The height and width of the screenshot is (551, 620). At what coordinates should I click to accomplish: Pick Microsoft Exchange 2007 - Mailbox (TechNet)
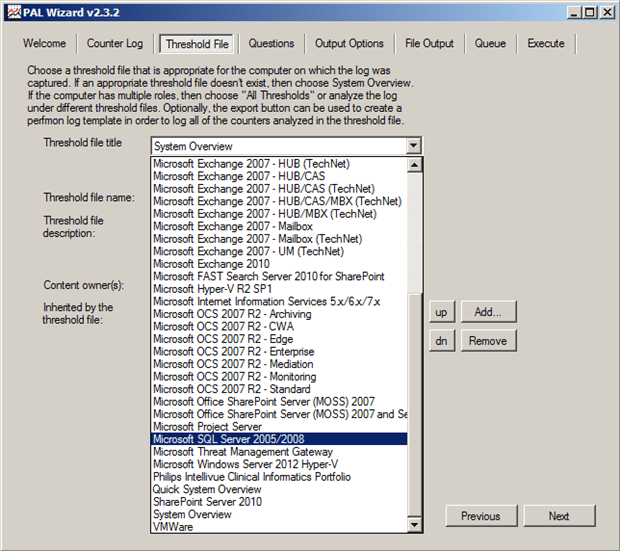click(279, 239)
